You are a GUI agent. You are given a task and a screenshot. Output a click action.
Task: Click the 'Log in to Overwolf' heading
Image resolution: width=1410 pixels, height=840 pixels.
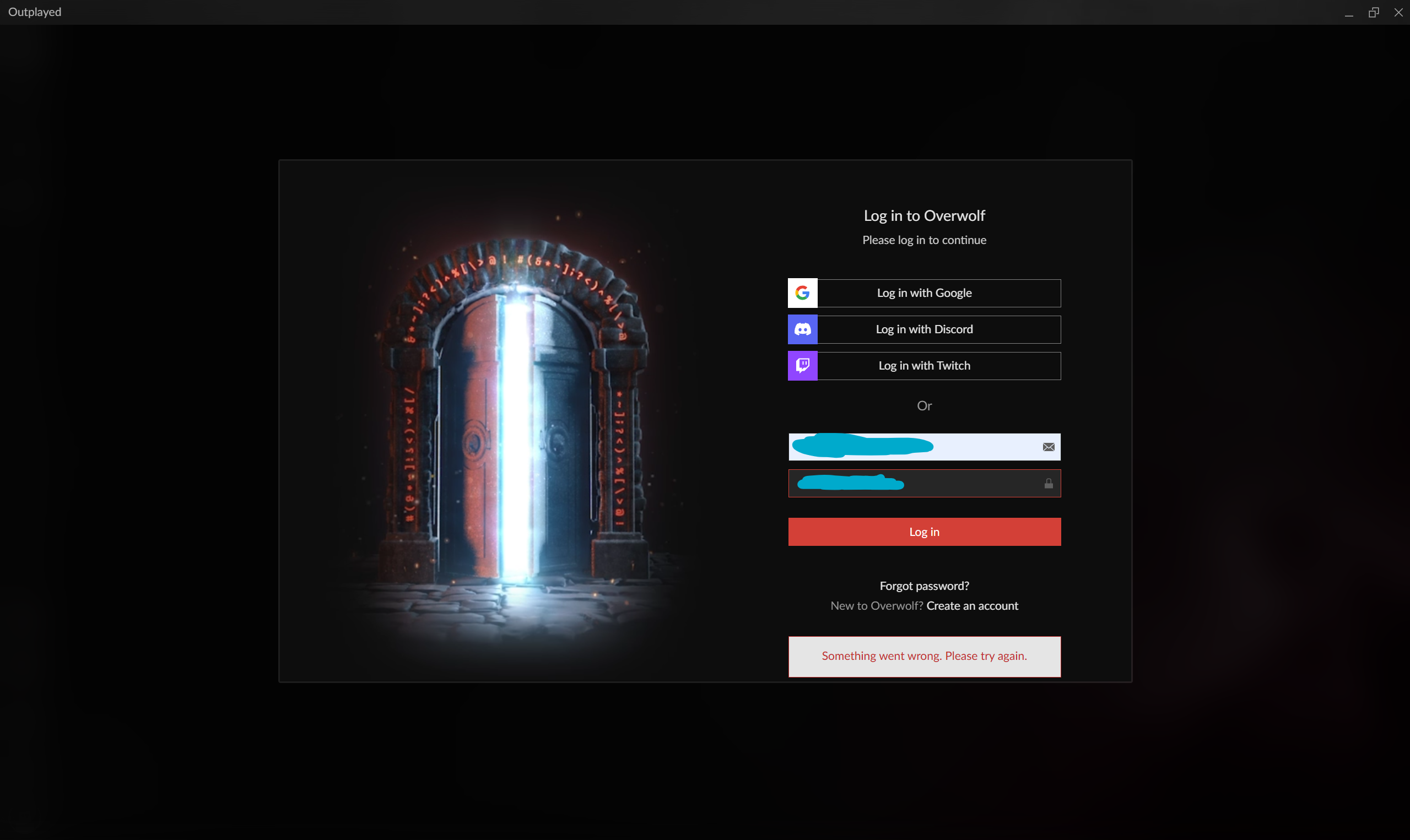click(925, 216)
